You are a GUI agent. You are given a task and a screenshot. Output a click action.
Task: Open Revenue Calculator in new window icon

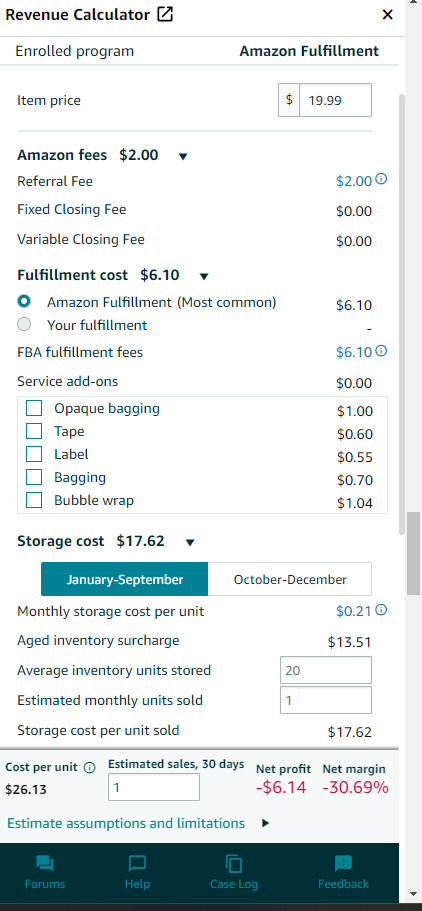click(x=166, y=15)
